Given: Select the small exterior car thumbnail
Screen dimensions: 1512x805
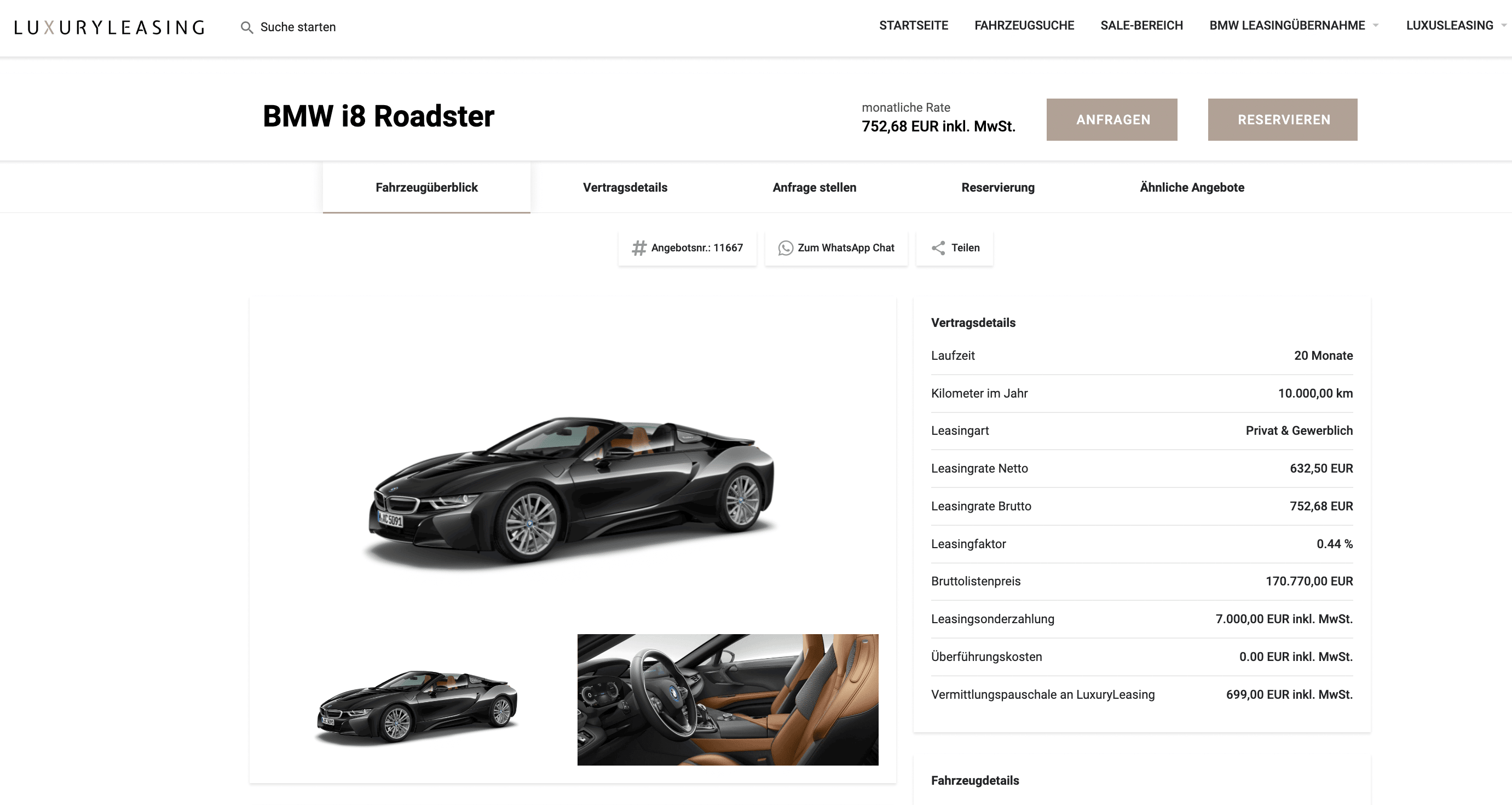Looking at the screenshot, I should pos(416,708).
